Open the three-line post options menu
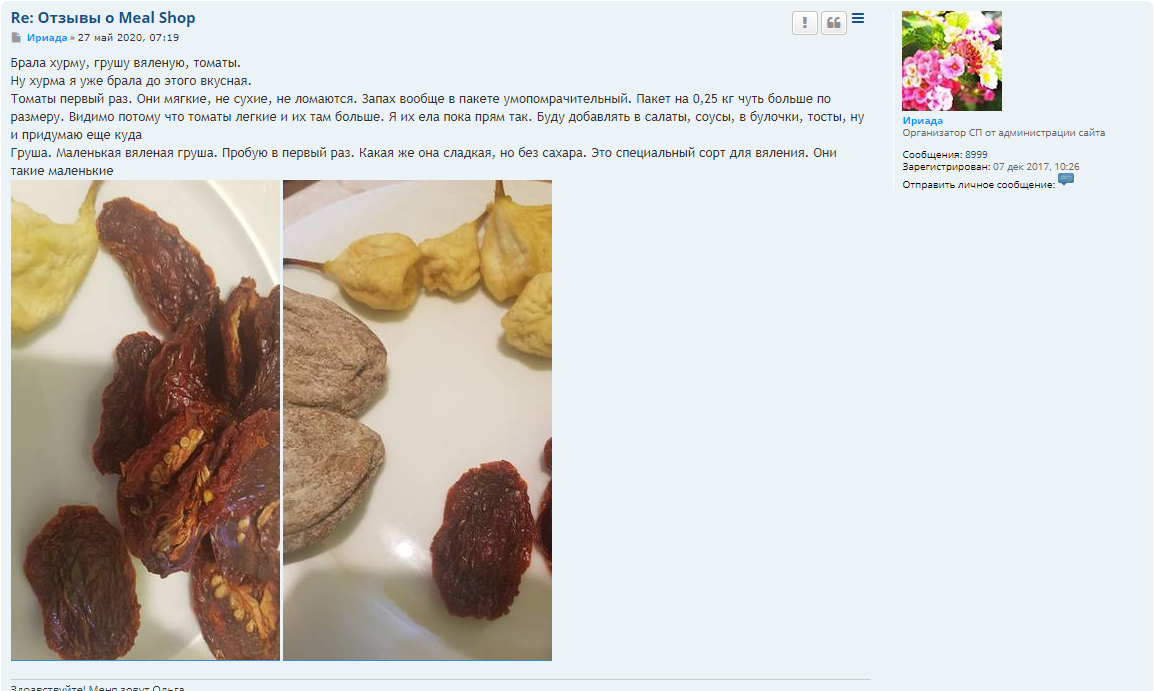The image size is (1154, 691). tap(858, 18)
